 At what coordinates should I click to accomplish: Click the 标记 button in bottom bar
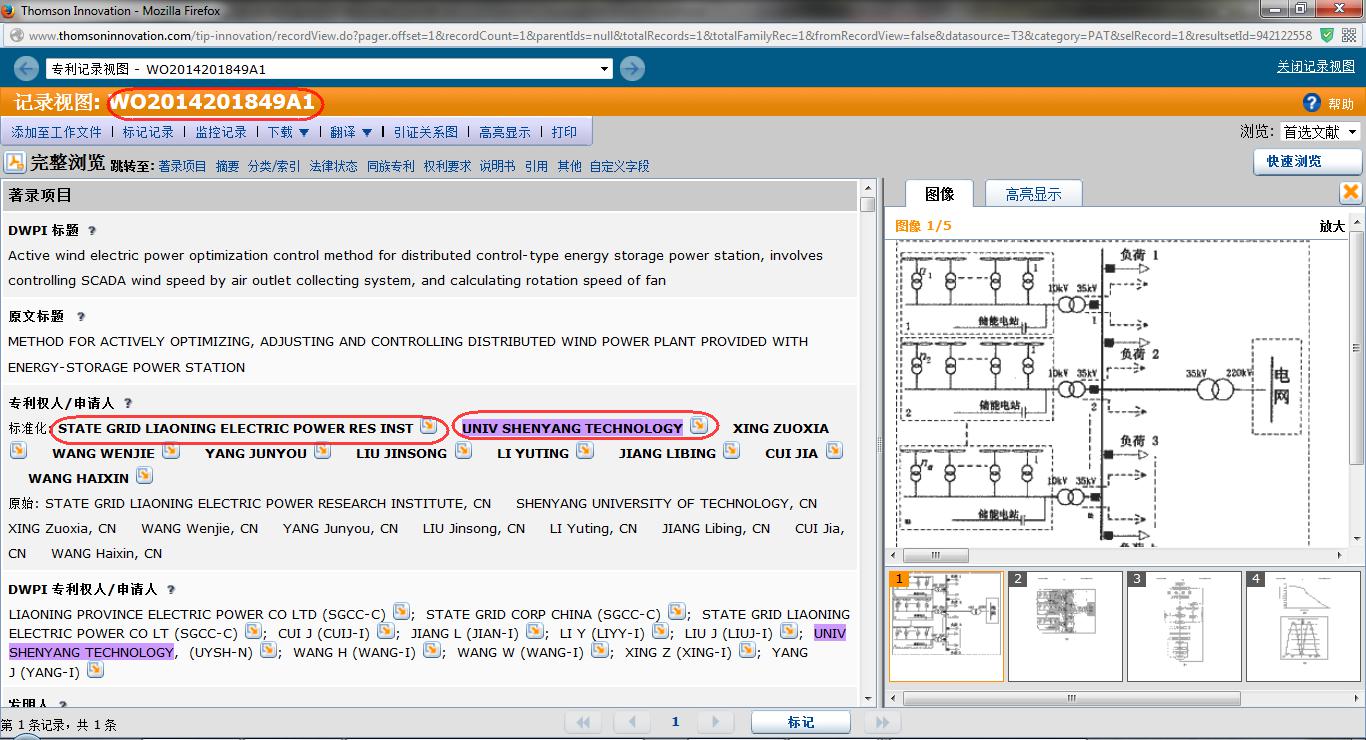(800, 722)
